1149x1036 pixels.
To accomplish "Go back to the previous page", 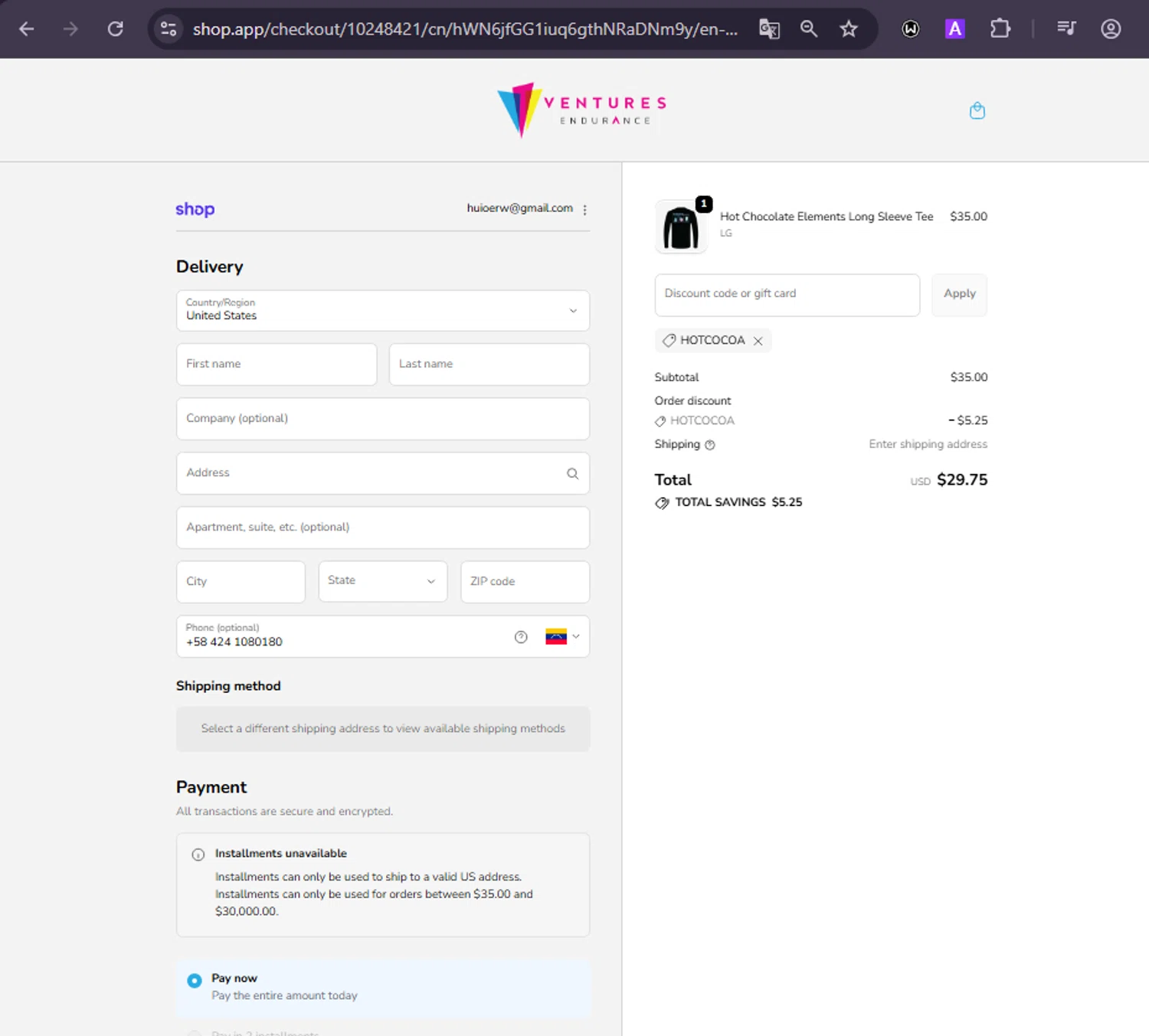I will [27, 29].
